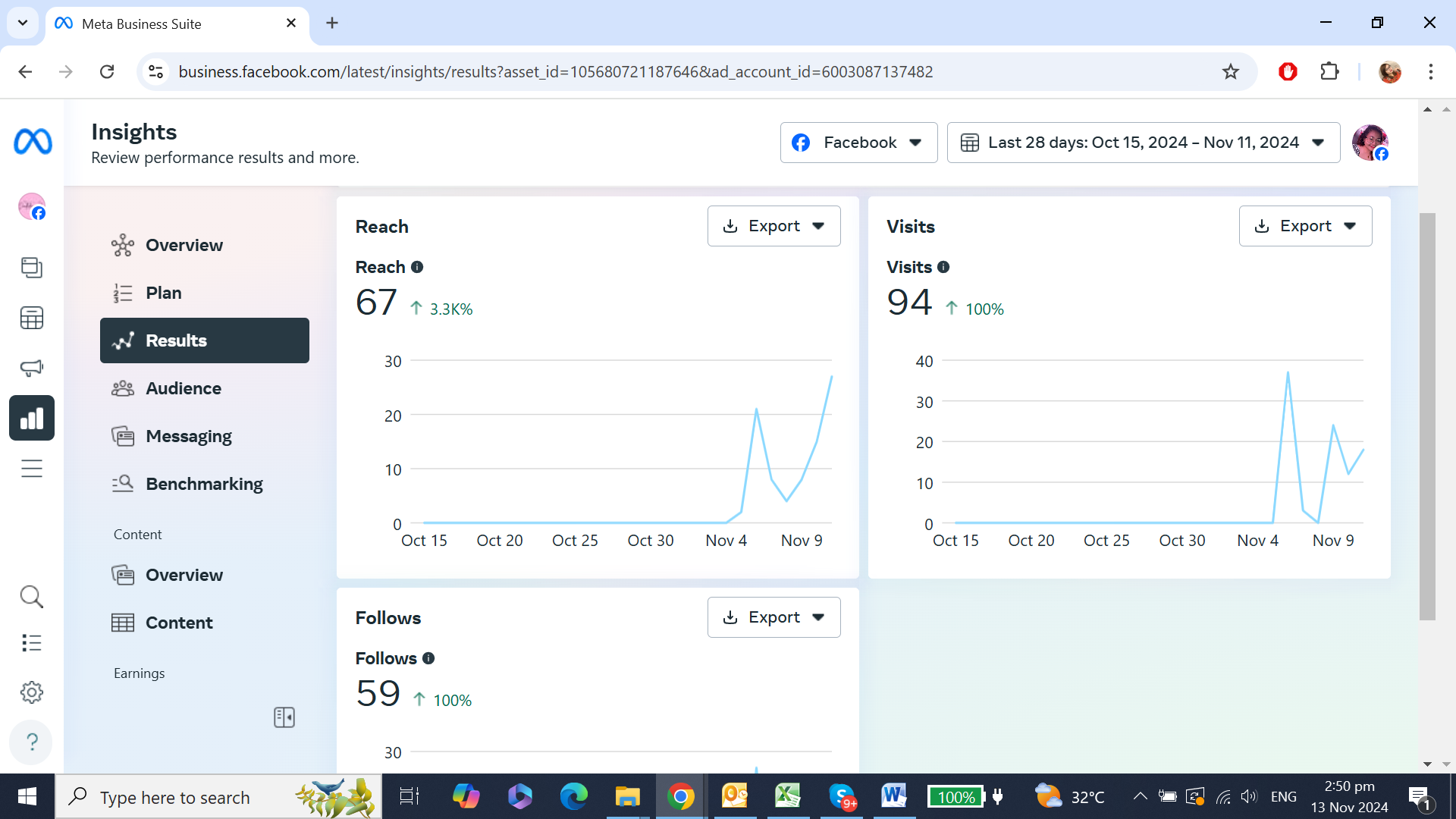The image size is (1456, 819).
Task: Toggle the collapse navigation panel icon
Action: point(284,717)
